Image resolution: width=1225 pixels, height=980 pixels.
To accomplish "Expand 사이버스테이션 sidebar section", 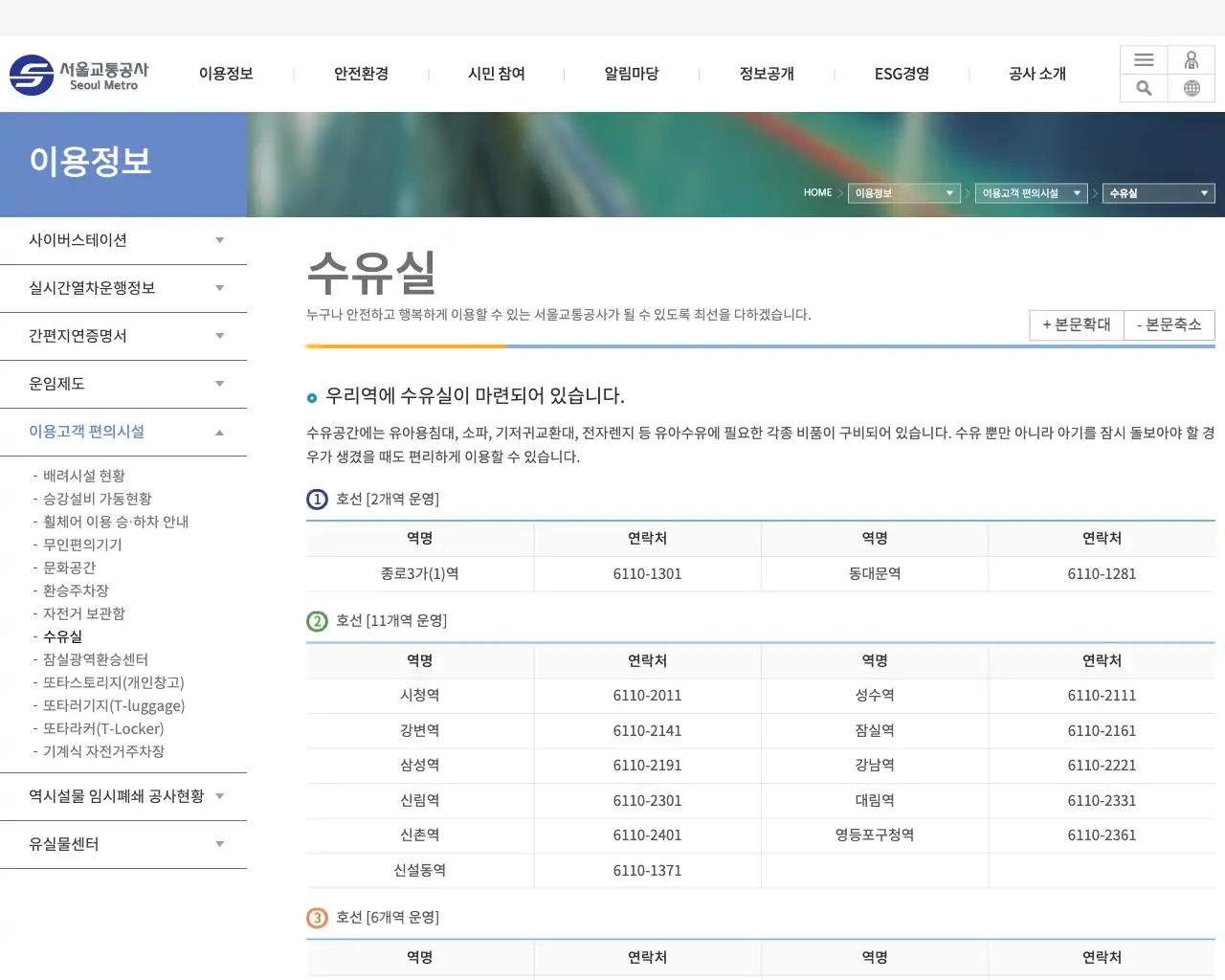I will click(123, 240).
